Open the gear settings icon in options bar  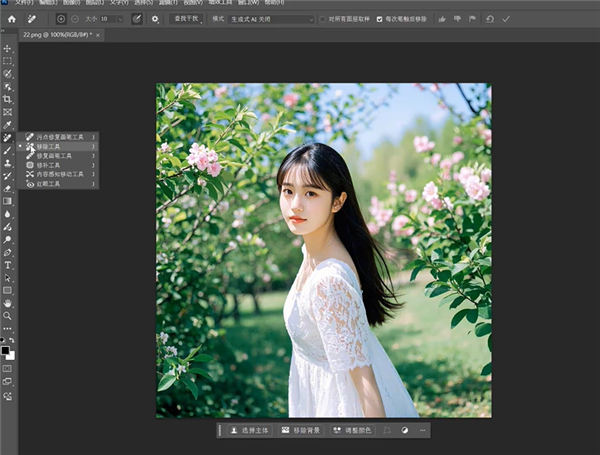[155, 19]
